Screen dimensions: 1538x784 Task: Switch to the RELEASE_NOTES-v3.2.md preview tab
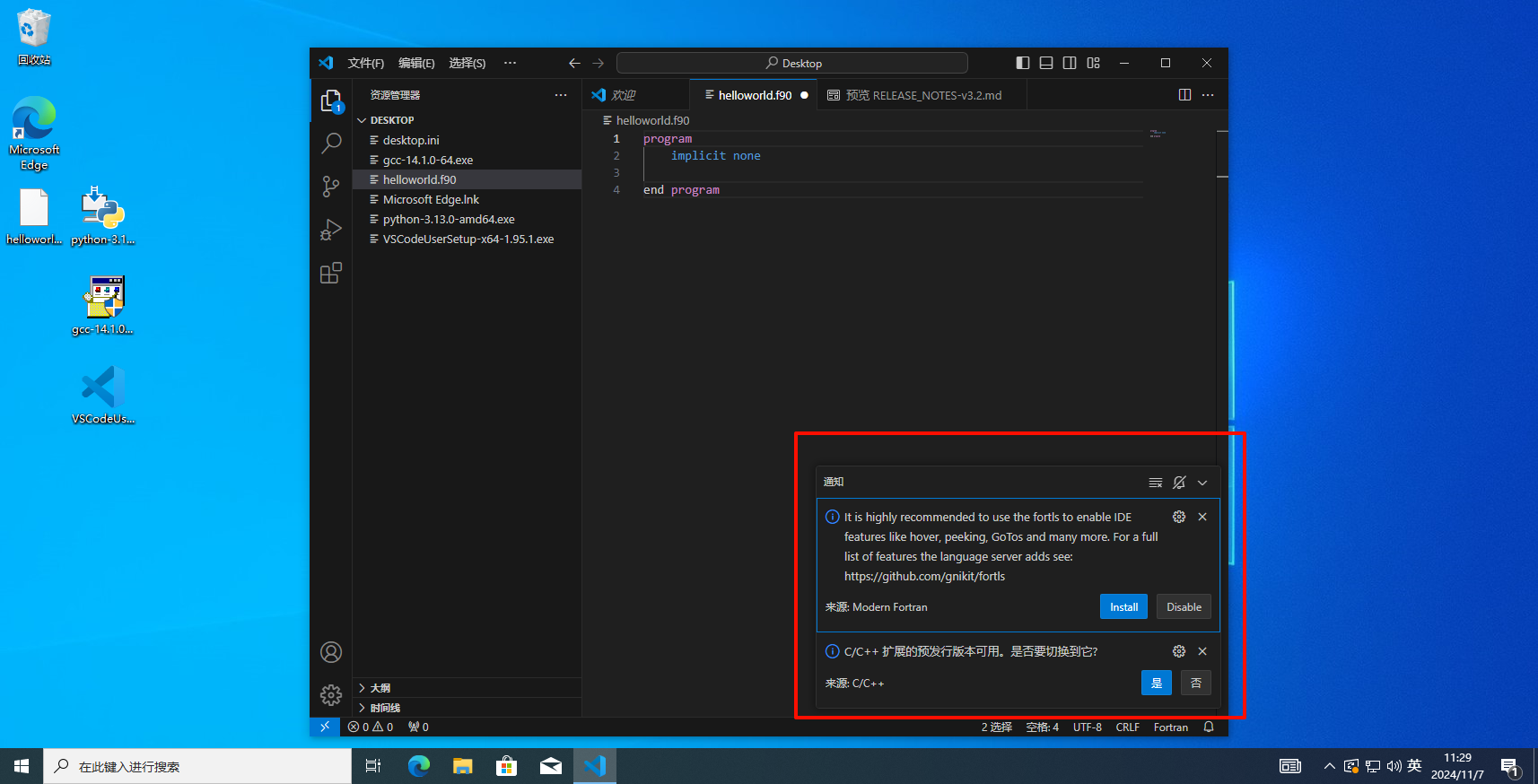(x=923, y=95)
